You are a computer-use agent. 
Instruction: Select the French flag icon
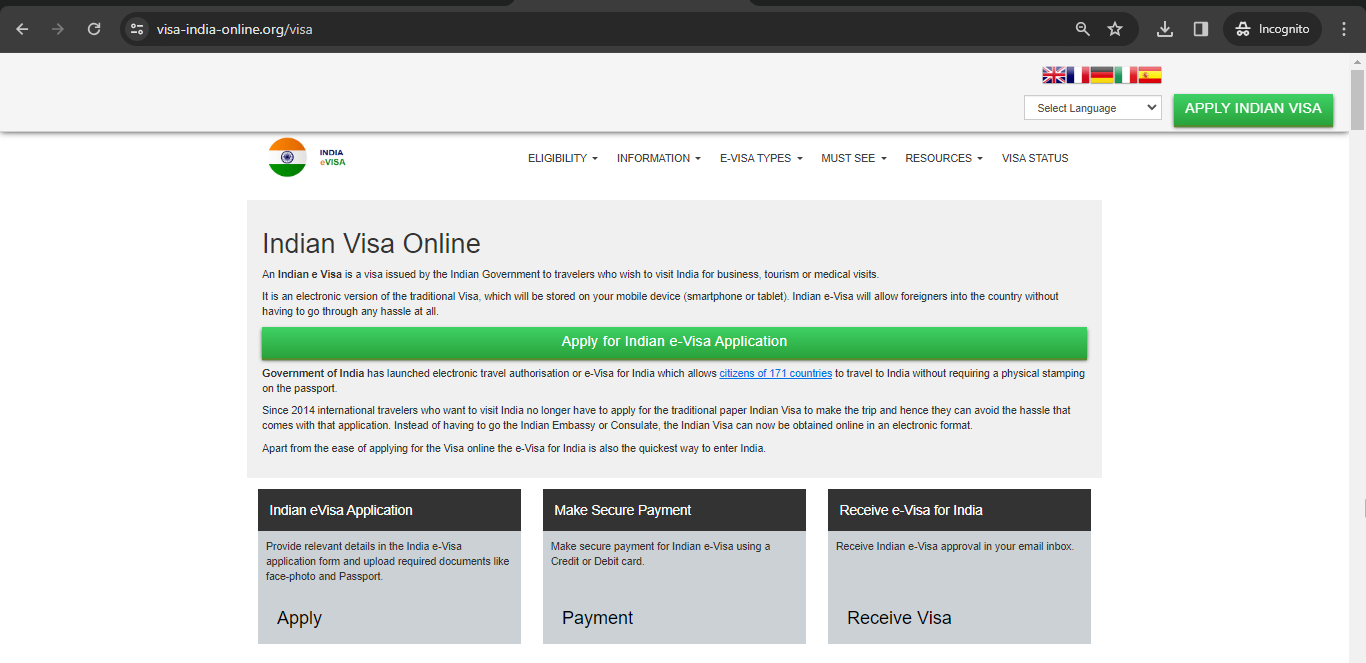pyautogui.click(x=1077, y=75)
